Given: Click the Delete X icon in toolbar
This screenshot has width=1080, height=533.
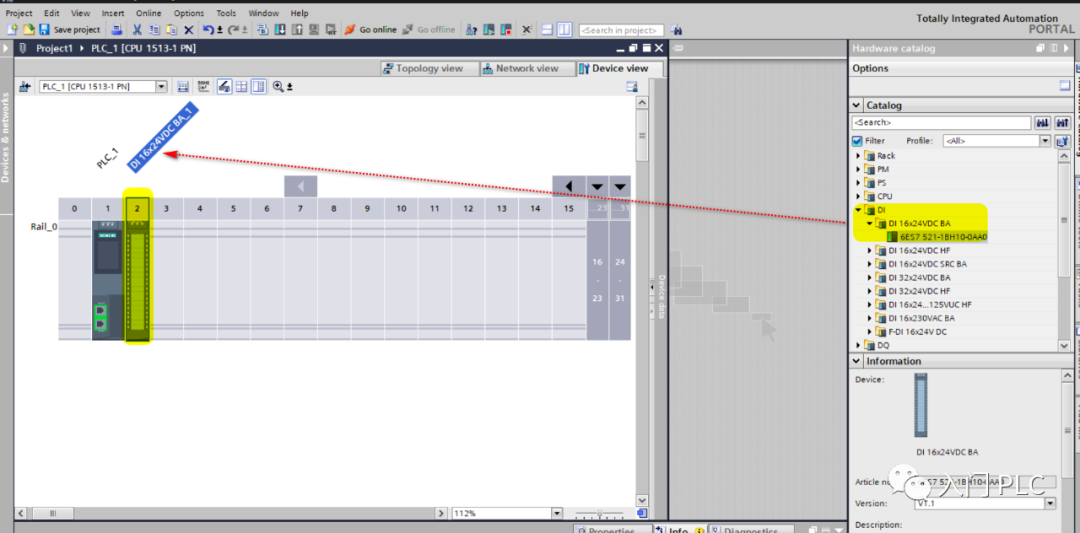Looking at the screenshot, I should 189,30.
